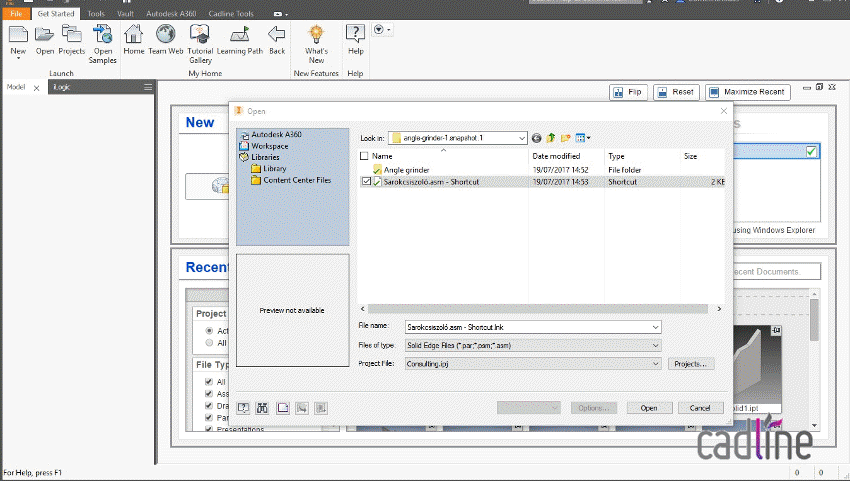Click the Open icon in Launch panel

click(44, 35)
